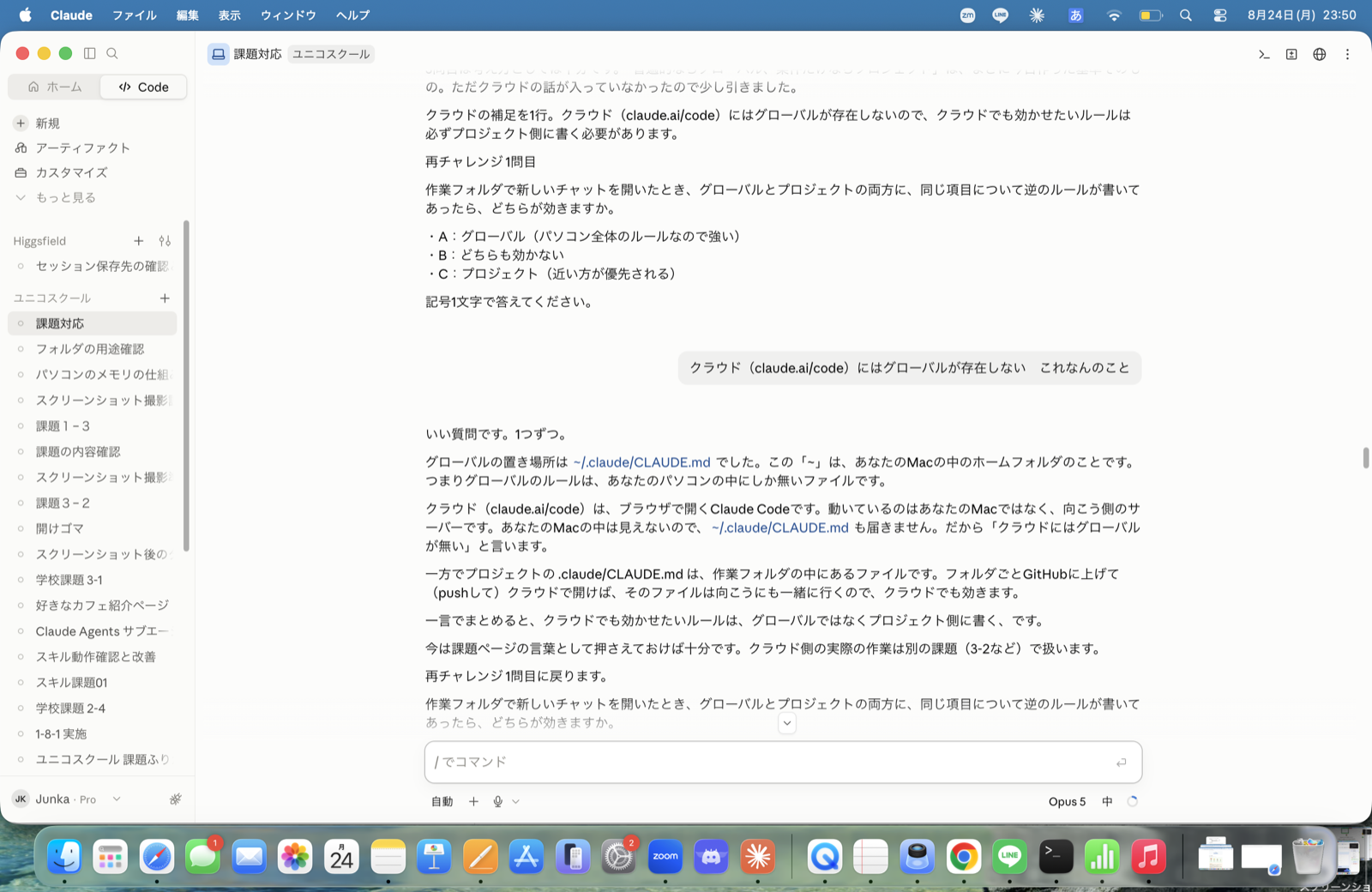Switch to the ホーム tab
Viewport: 1372px width, 892px height.
tap(55, 87)
